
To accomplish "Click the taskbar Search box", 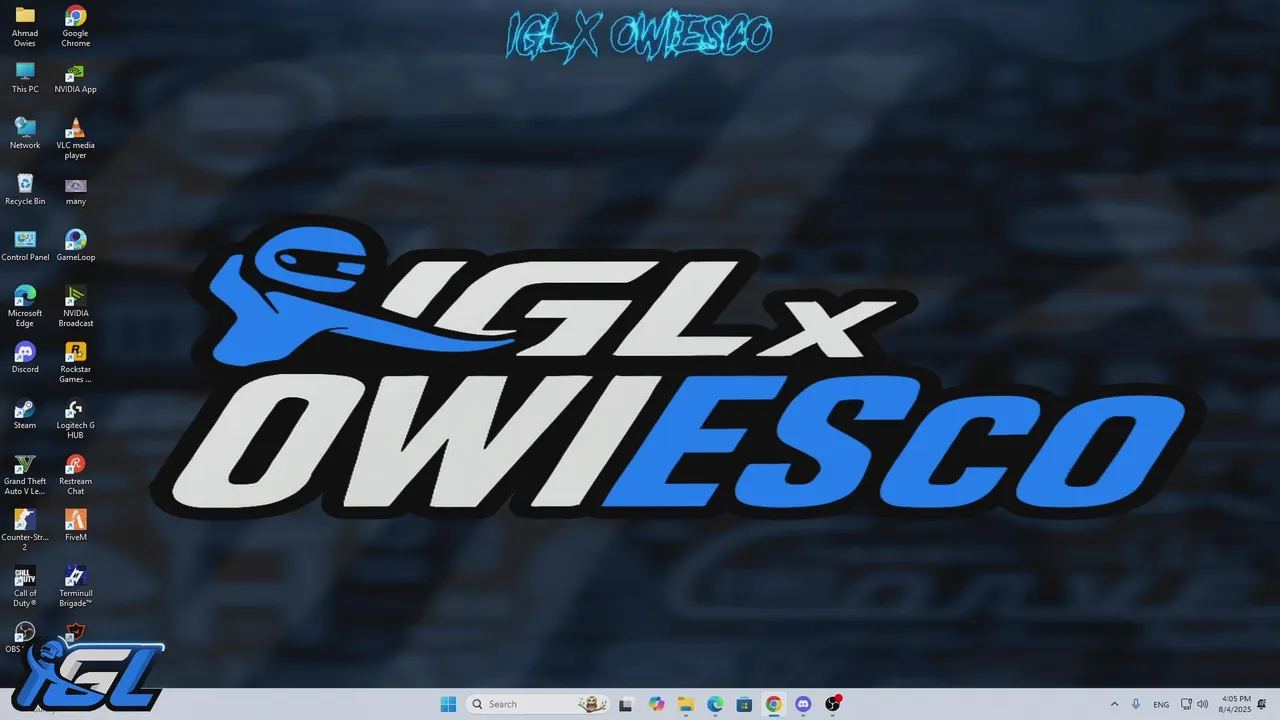I will (538, 704).
